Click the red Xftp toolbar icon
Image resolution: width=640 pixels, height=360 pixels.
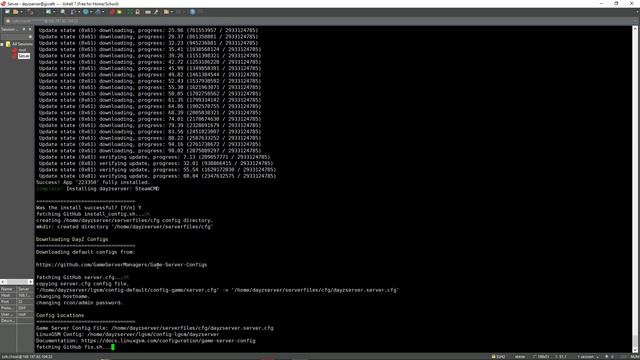pyautogui.click(x=112, y=12)
